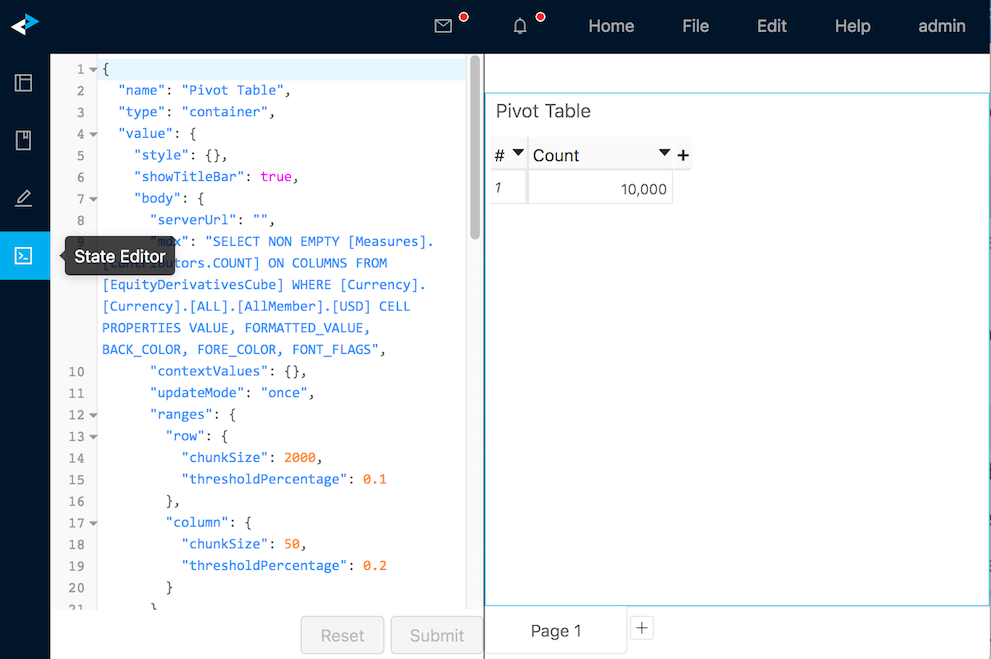This screenshot has height=659, width=991.
Task: Click the thresholdPercentage 0.2 value
Action: (375, 565)
